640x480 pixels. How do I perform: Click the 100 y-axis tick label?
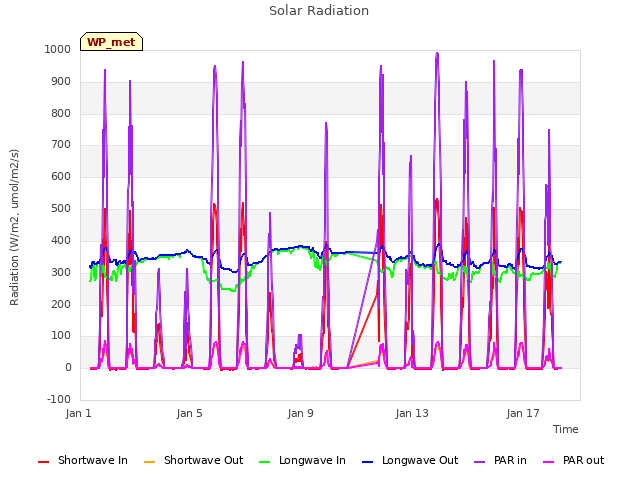[x=61, y=336]
